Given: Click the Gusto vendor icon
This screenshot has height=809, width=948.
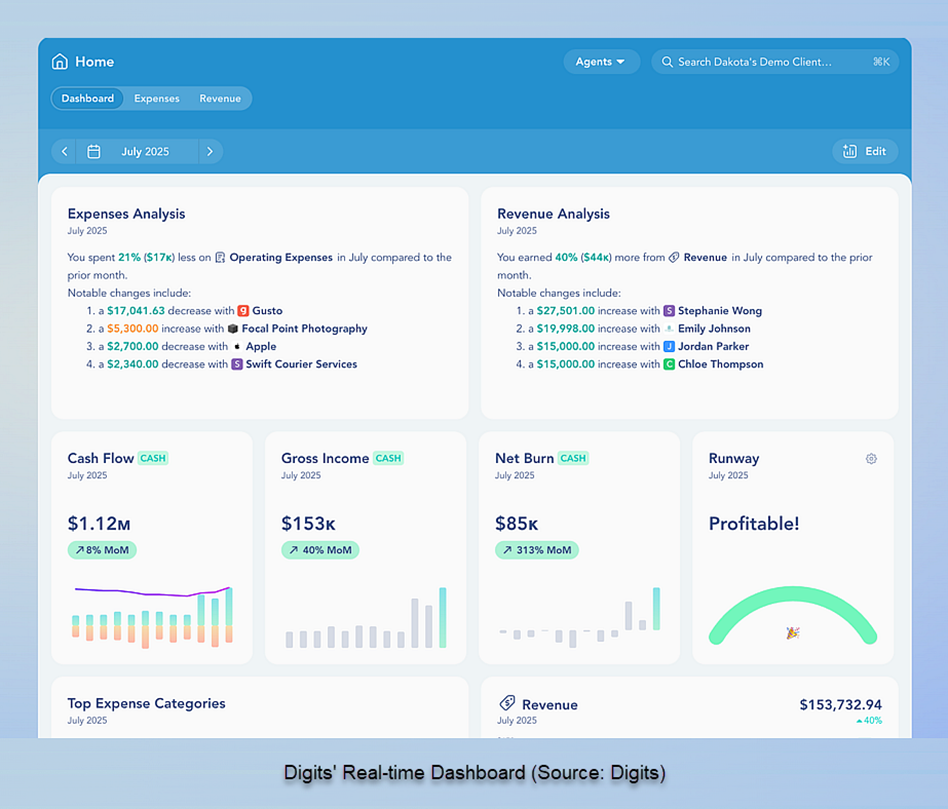Looking at the screenshot, I should 243,311.
